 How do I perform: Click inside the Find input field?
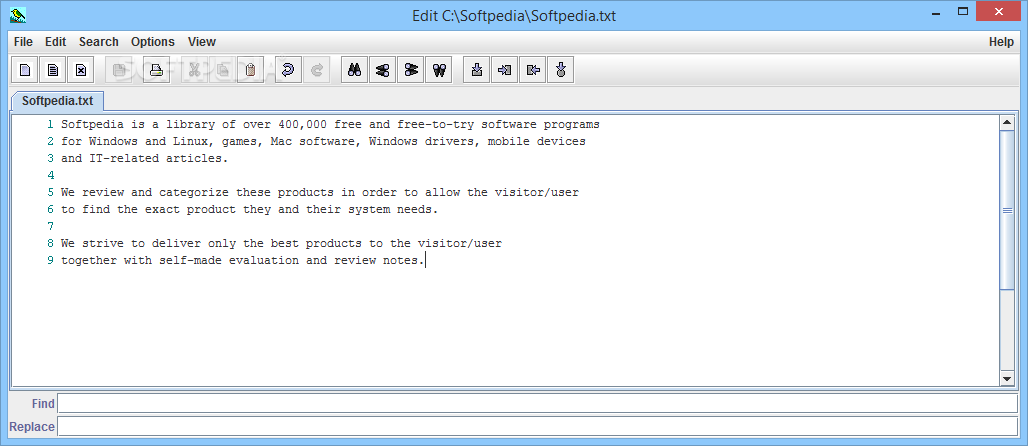pos(538,403)
